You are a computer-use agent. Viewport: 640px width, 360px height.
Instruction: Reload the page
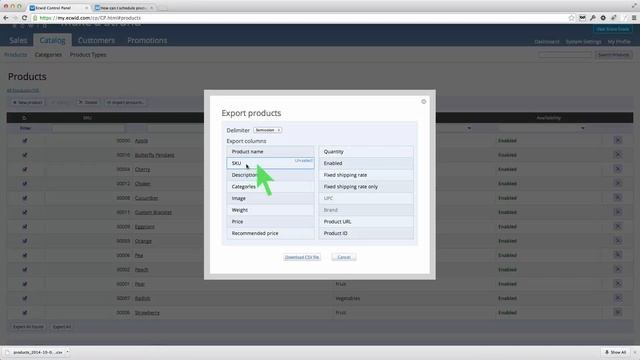pos(24,18)
